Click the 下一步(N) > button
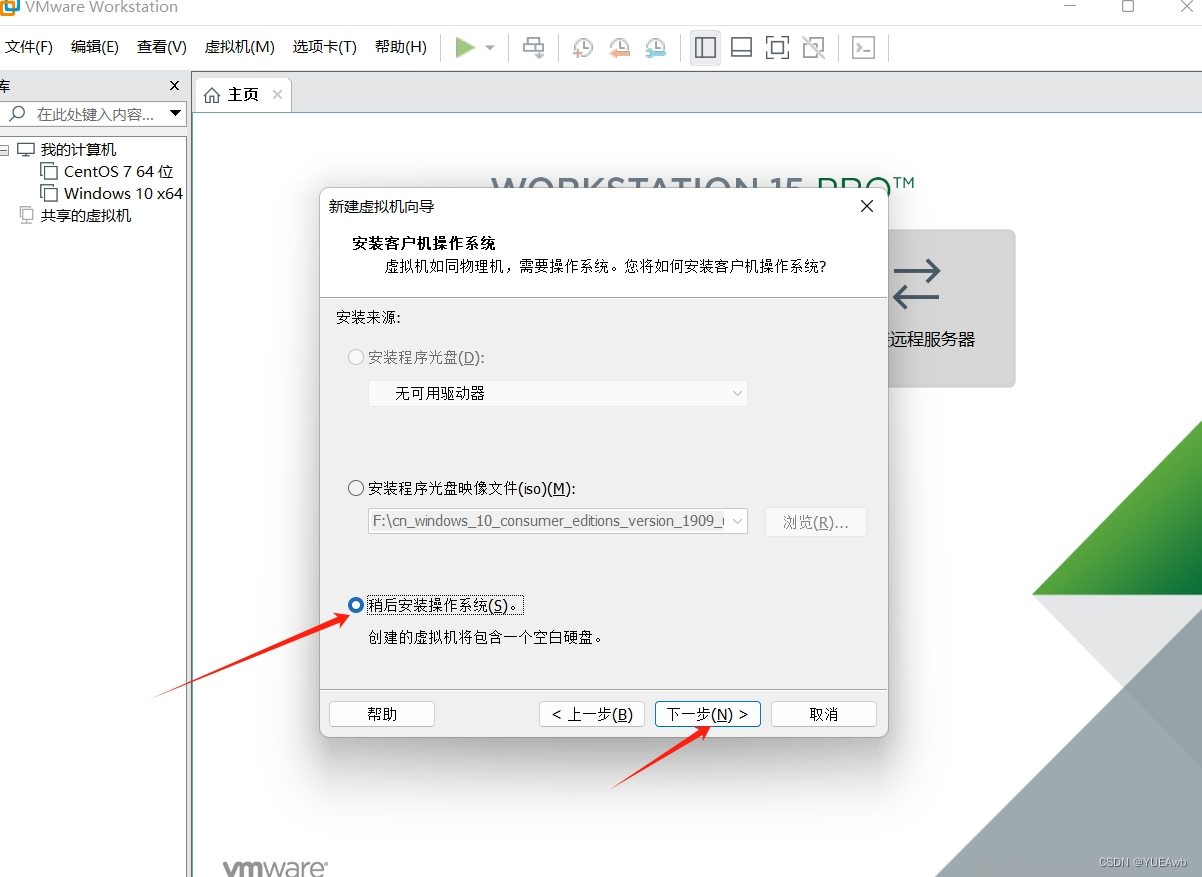This screenshot has height=877, width=1202. tap(708, 714)
